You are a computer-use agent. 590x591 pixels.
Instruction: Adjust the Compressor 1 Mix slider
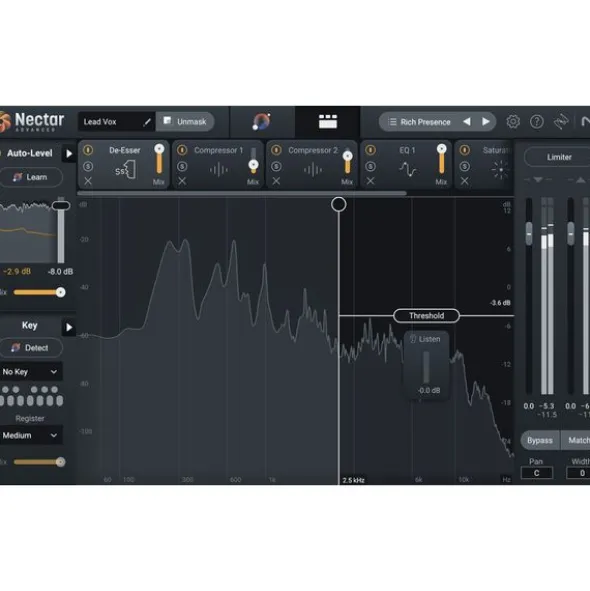click(x=253, y=160)
